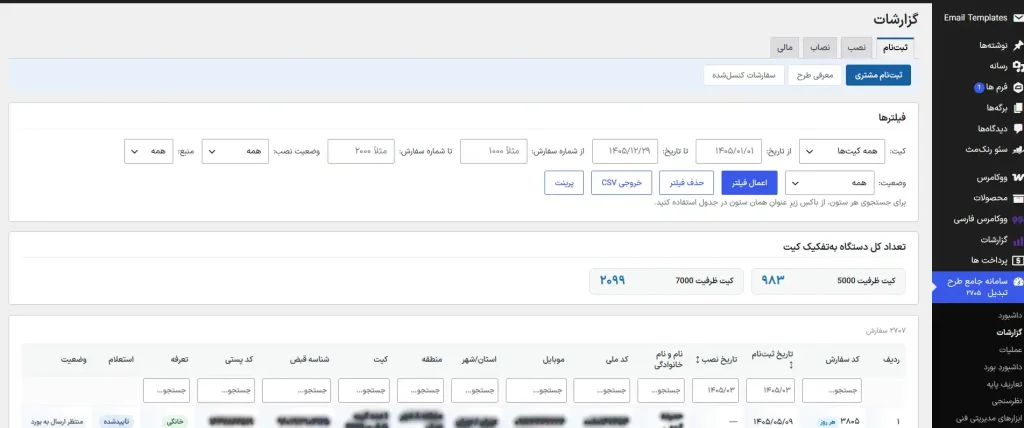Click the از شماره سفارش input field
The height and width of the screenshot is (428, 1024).
point(494,151)
